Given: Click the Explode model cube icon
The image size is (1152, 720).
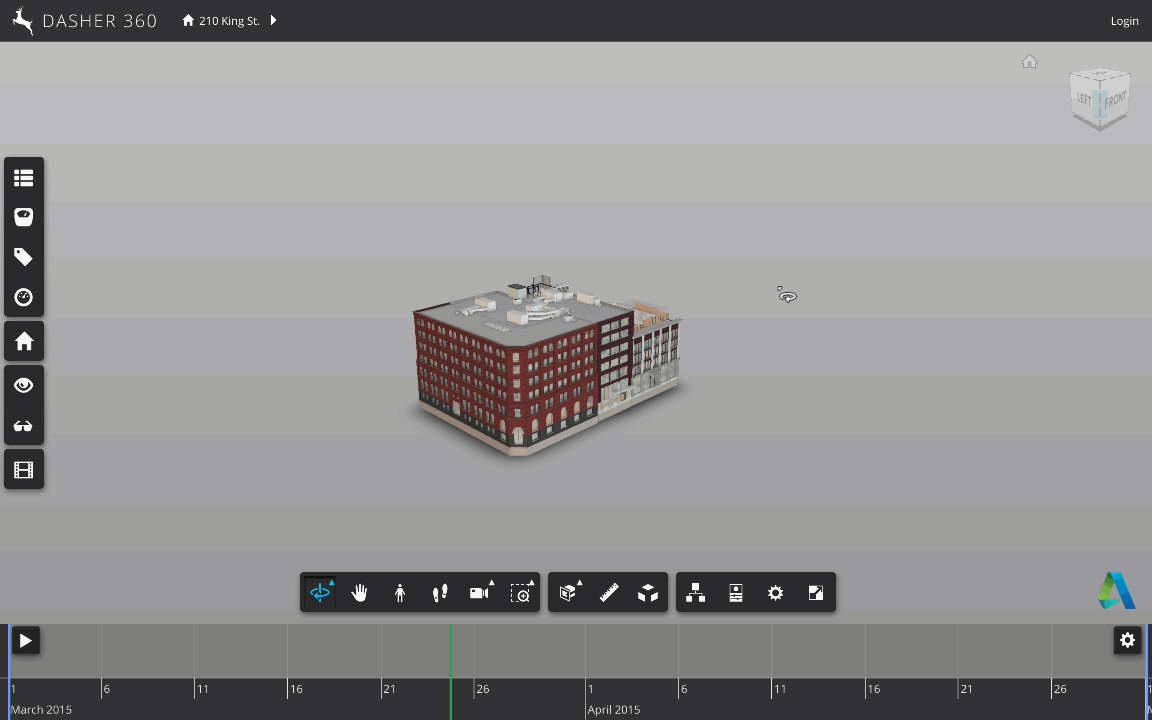Looking at the screenshot, I should point(648,593).
